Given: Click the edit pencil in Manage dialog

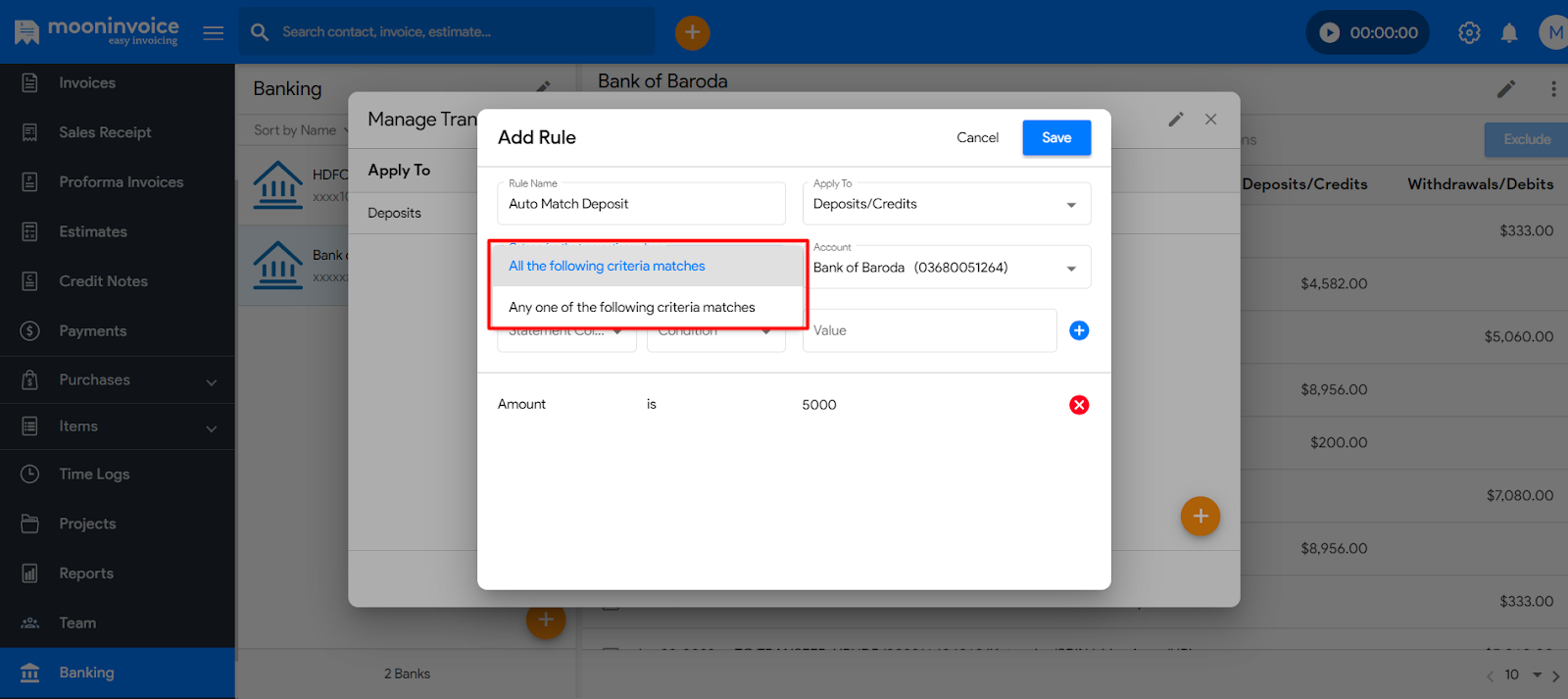Looking at the screenshot, I should click(x=1176, y=120).
